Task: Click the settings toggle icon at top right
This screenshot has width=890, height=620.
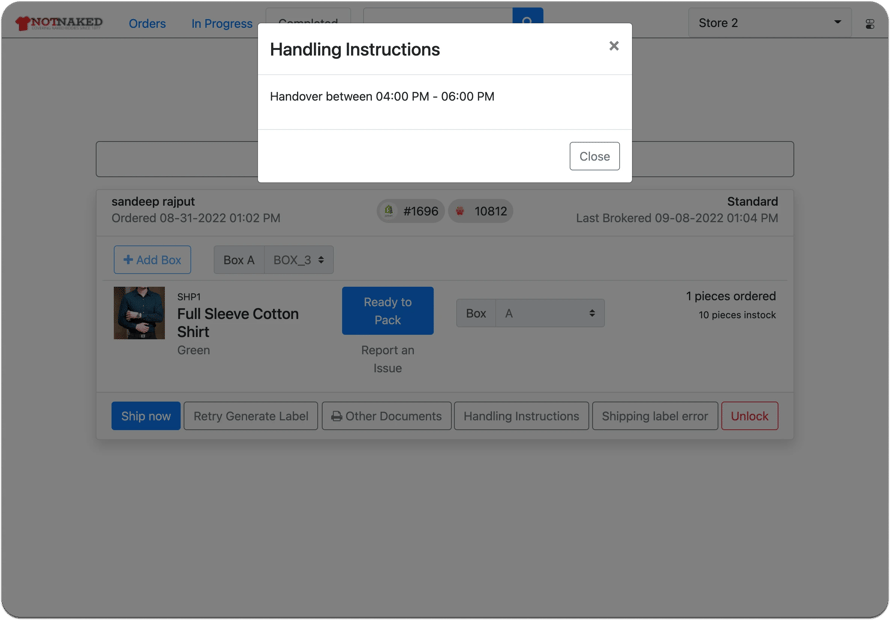Action: tap(870, 24)
